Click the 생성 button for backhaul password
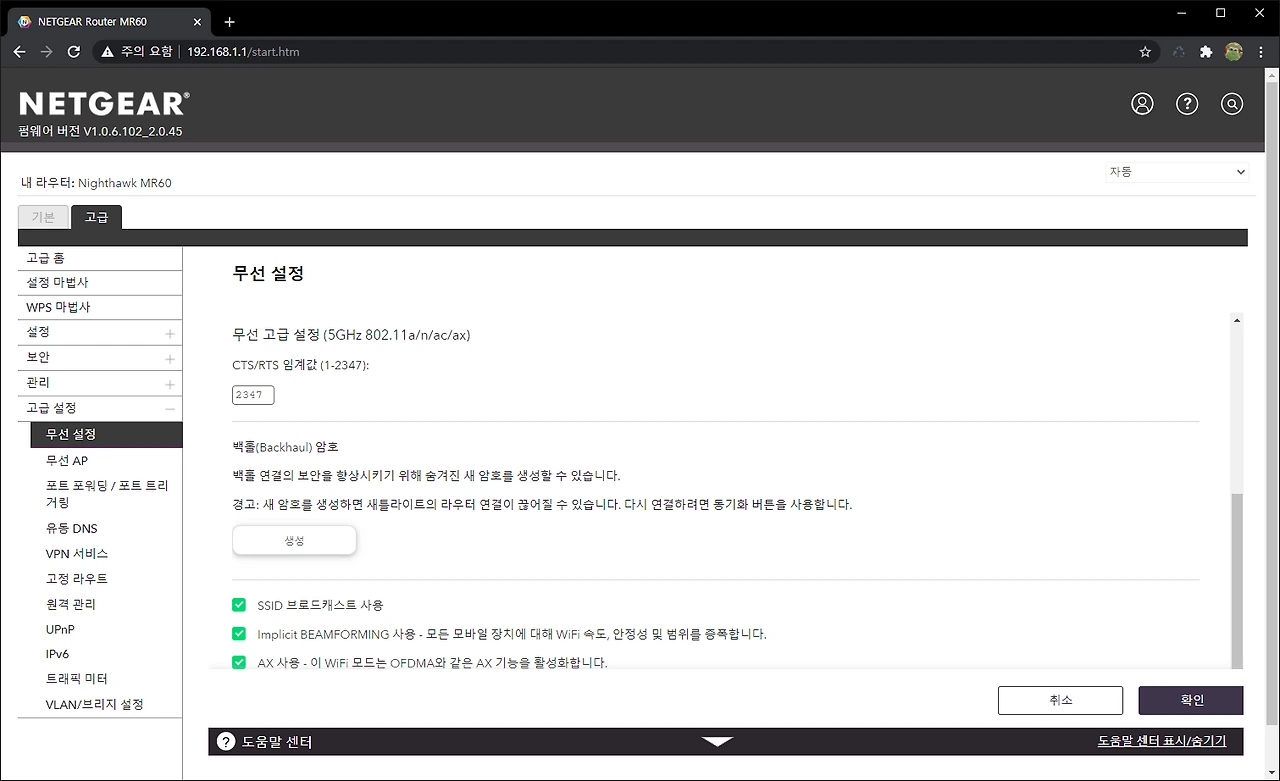The height and width of the screenshot is (781, 1280). point(294,539)
